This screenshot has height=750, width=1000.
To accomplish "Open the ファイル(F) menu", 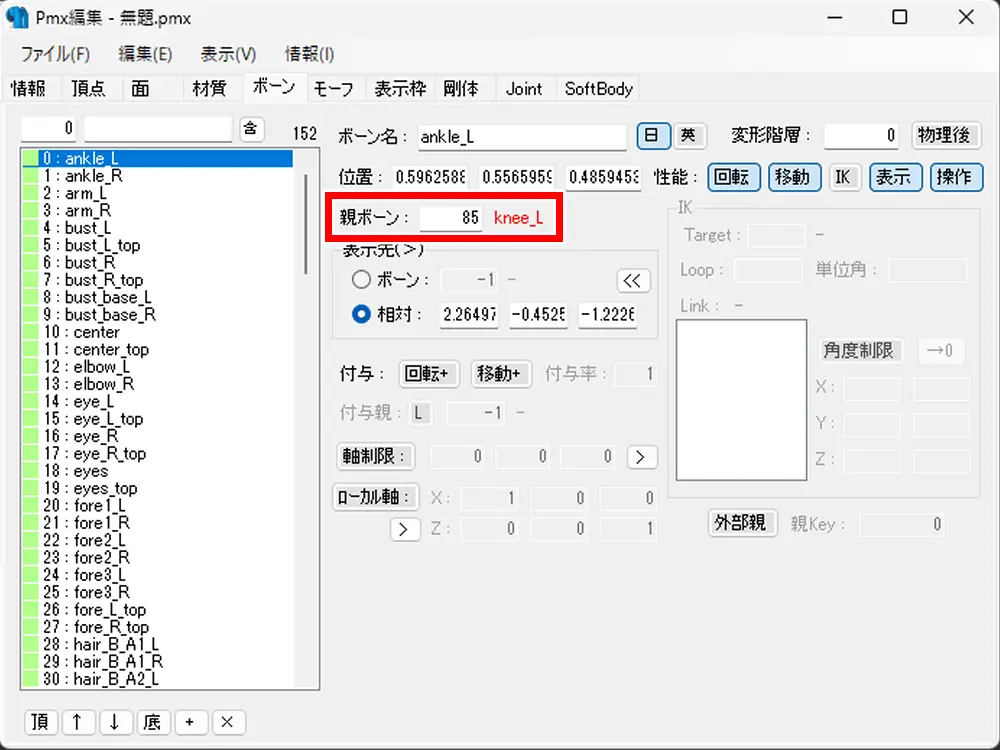I will (55, 54).
